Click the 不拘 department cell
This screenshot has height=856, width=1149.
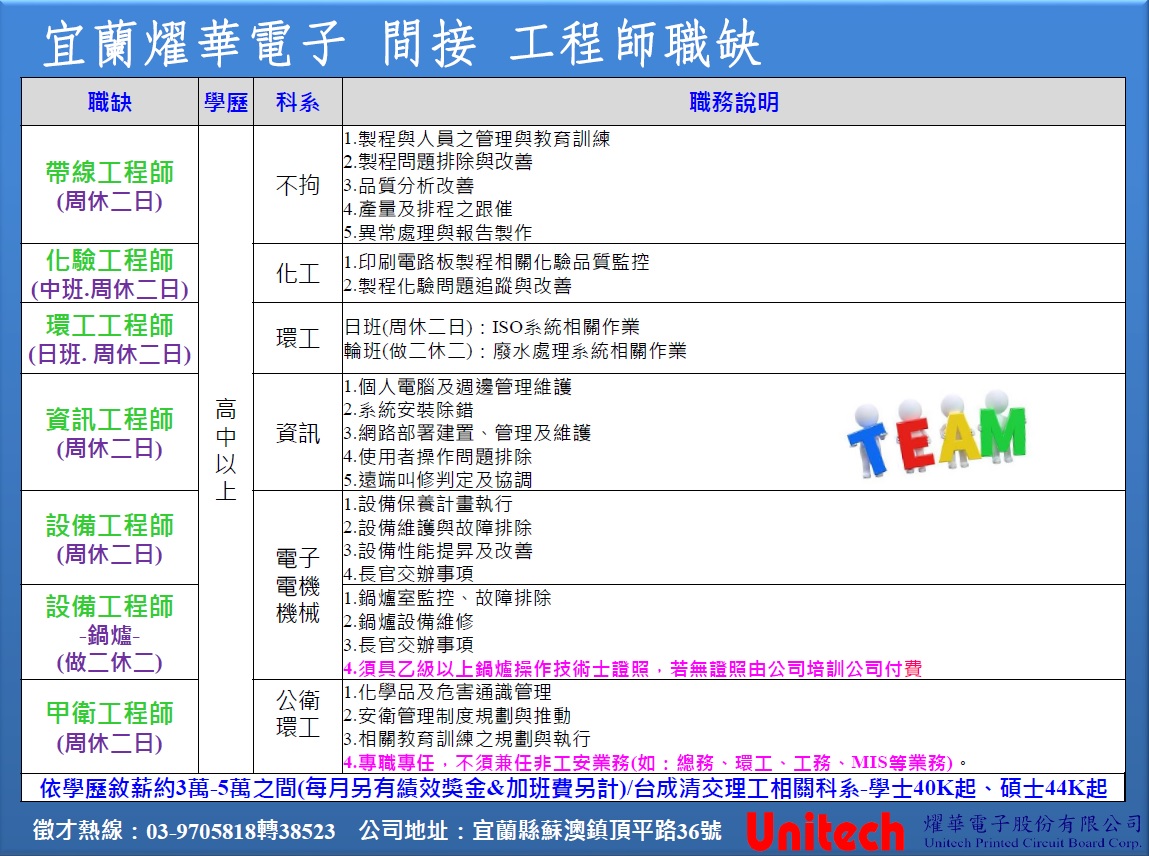pos(298,185)
